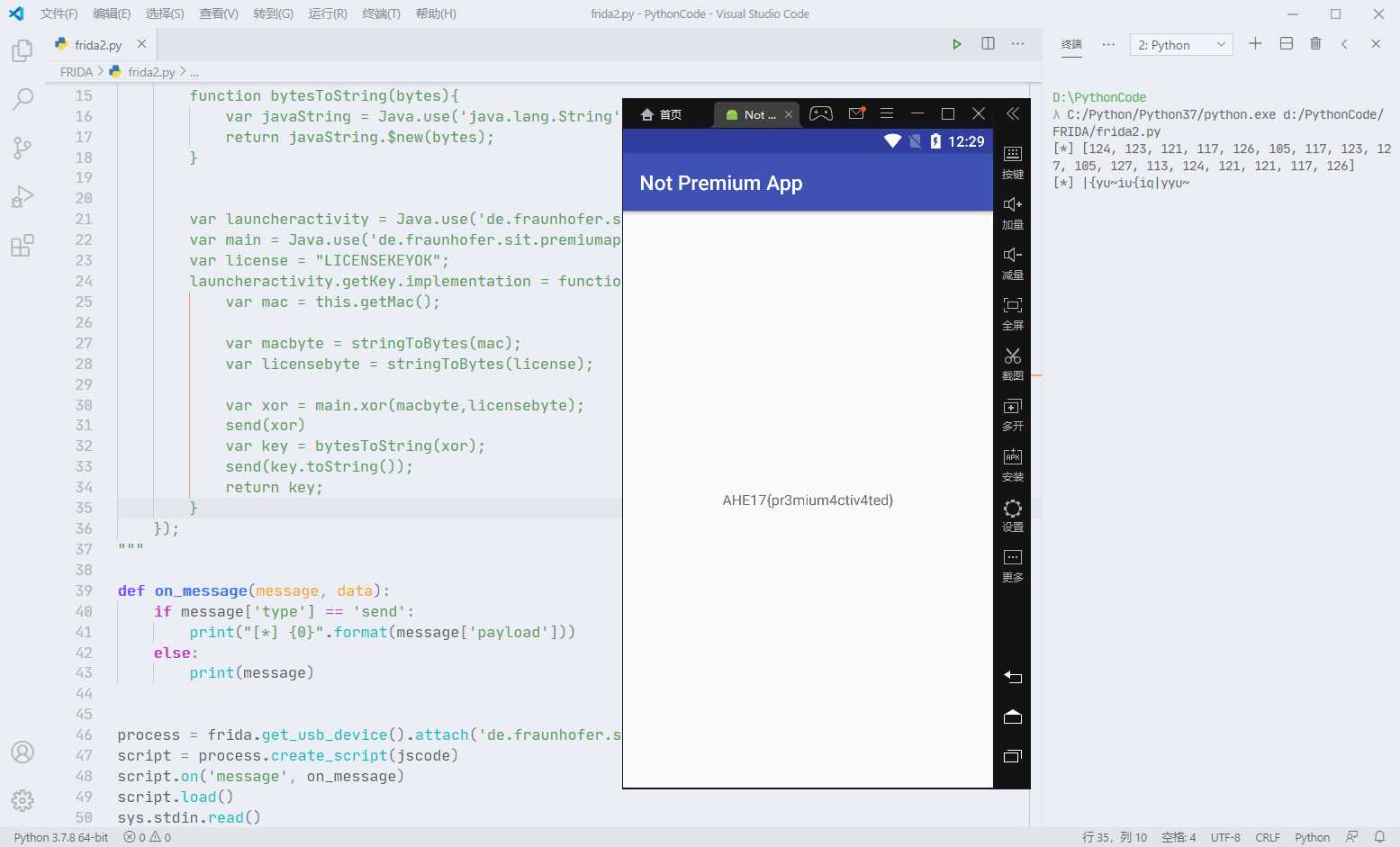Open feedback icon in status bar
The image size is (1400, 847).
click(1351, 837)
